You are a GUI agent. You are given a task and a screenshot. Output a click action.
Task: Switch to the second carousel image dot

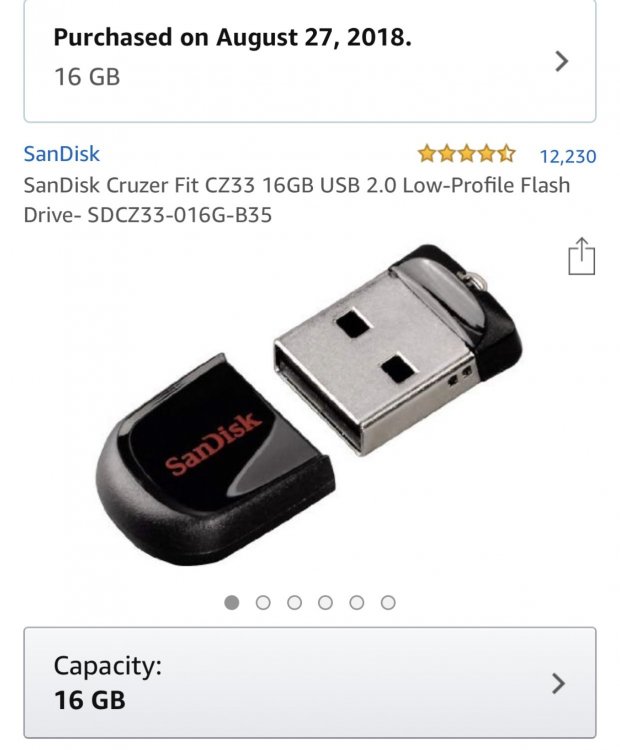tap(263, 602)
